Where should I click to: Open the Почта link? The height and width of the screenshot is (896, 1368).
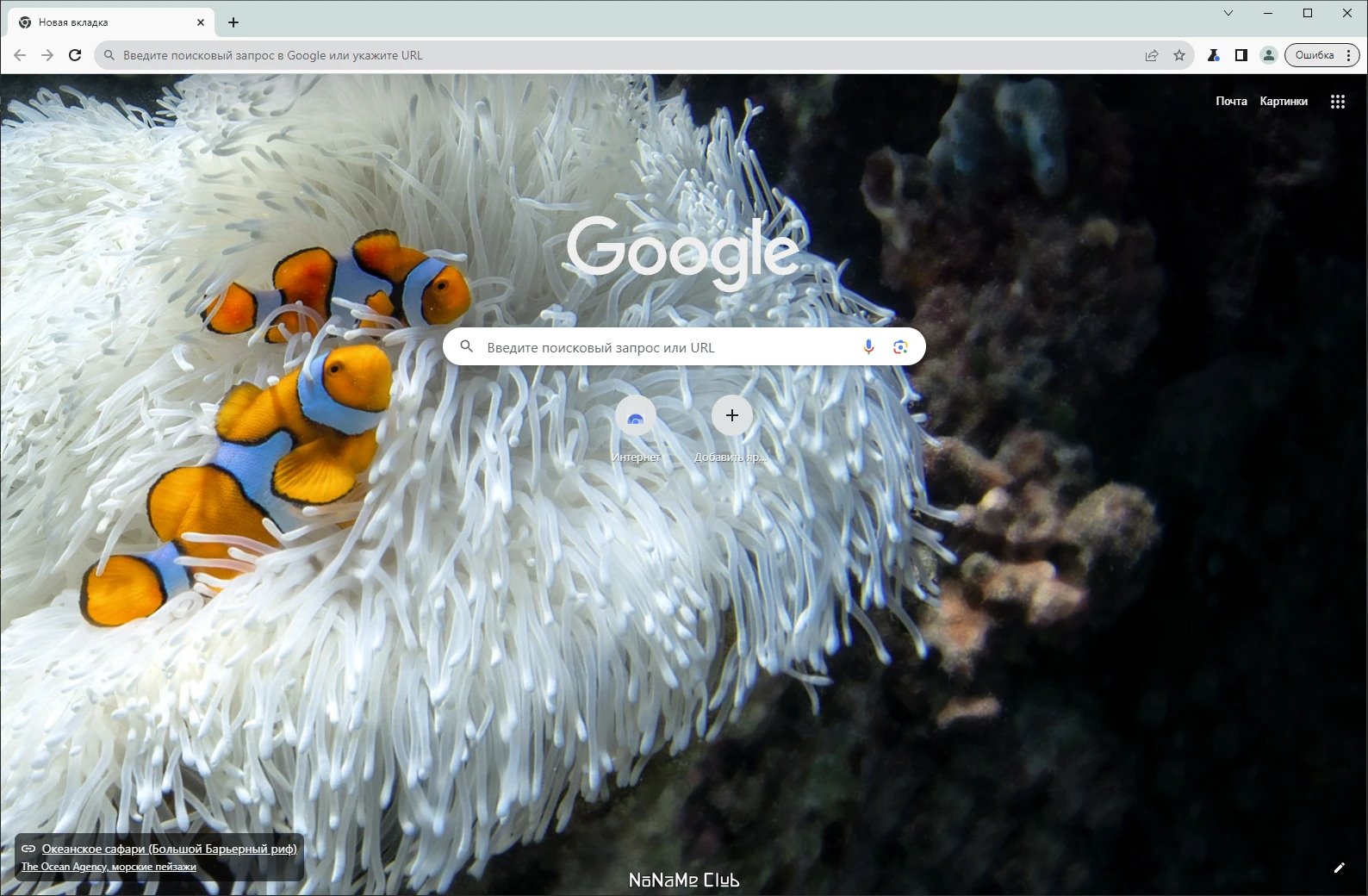(x=1231, y=102)
